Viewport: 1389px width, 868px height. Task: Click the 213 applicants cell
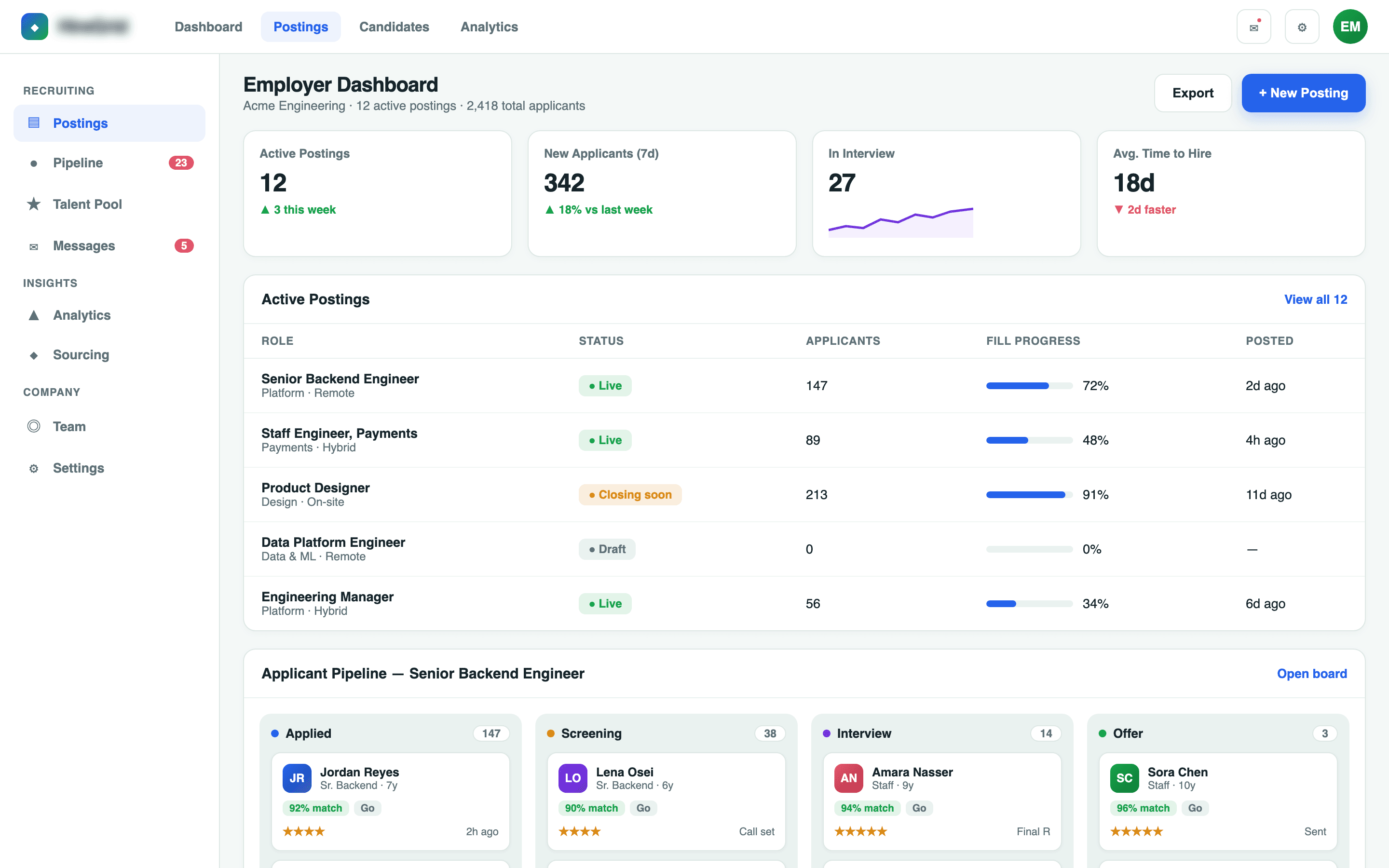(816, 495)
